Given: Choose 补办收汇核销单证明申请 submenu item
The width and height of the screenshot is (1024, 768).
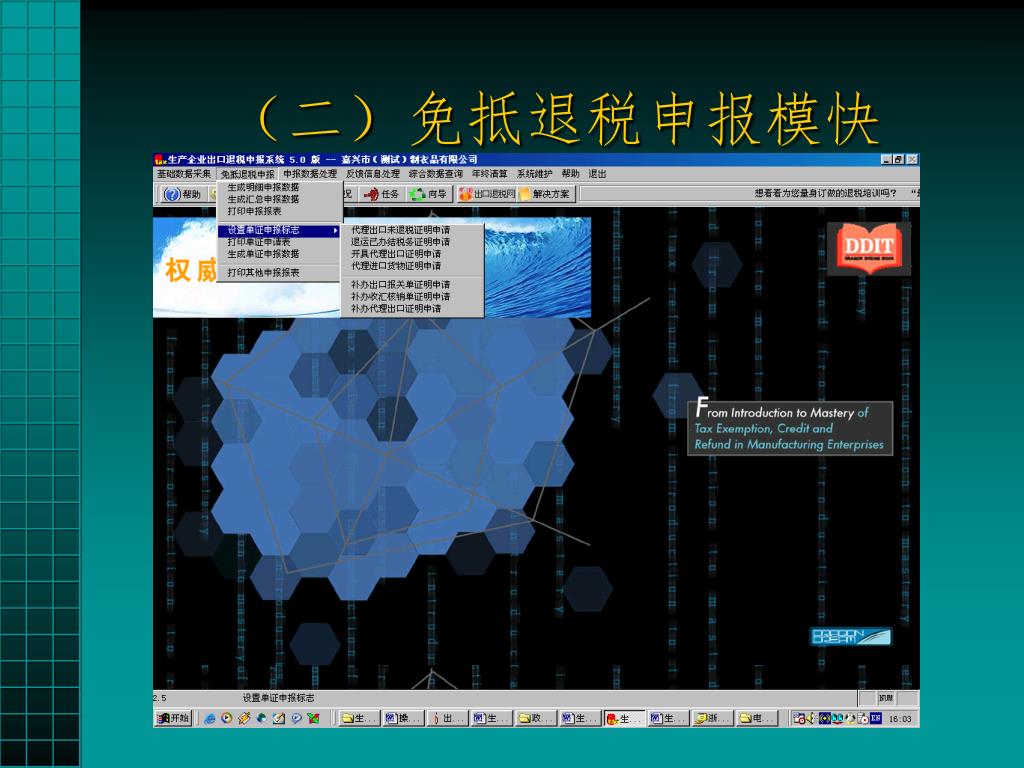Looking at the screenshot, I should (x=412, y=296).
